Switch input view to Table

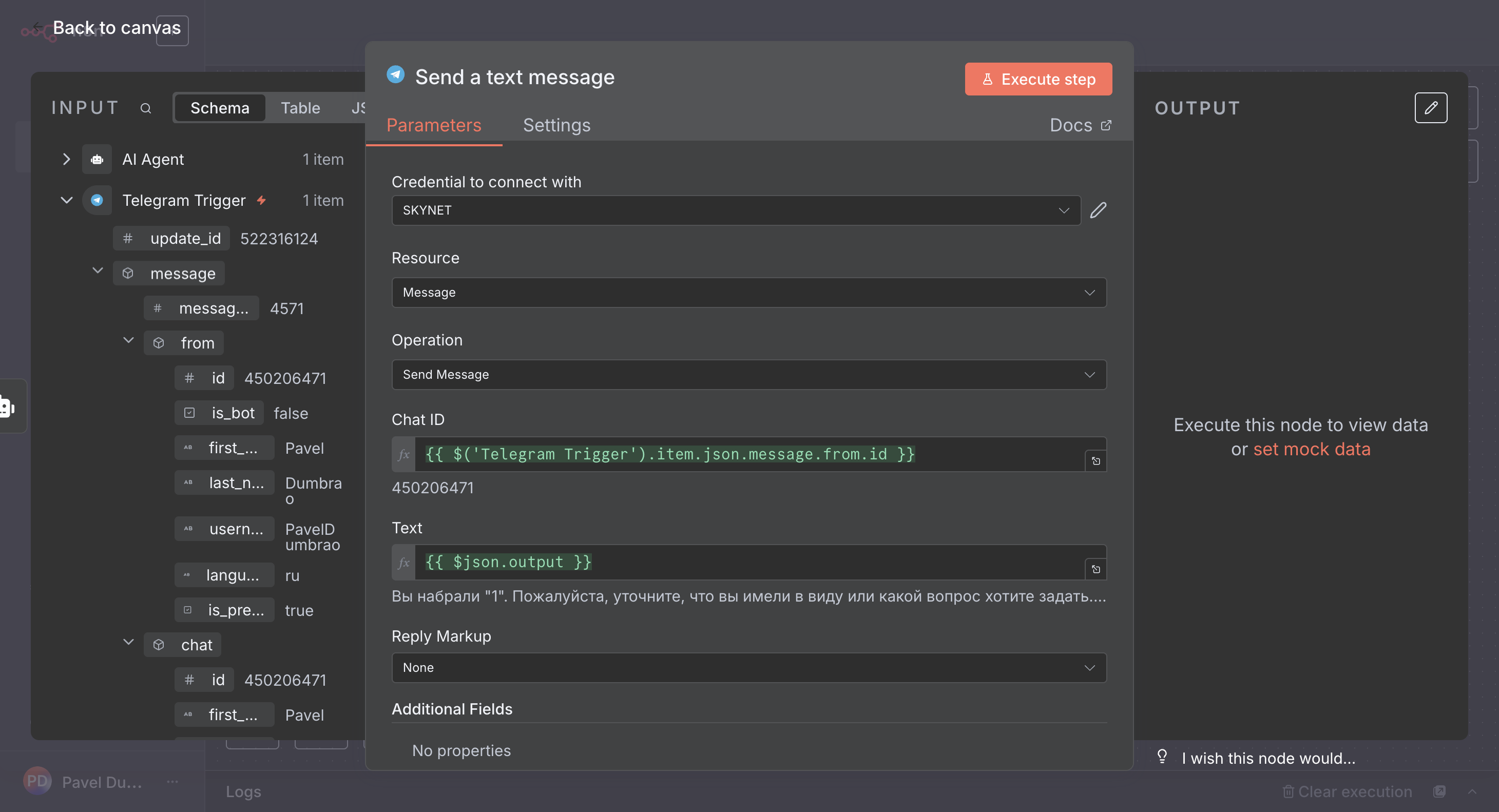coord(300,108)
